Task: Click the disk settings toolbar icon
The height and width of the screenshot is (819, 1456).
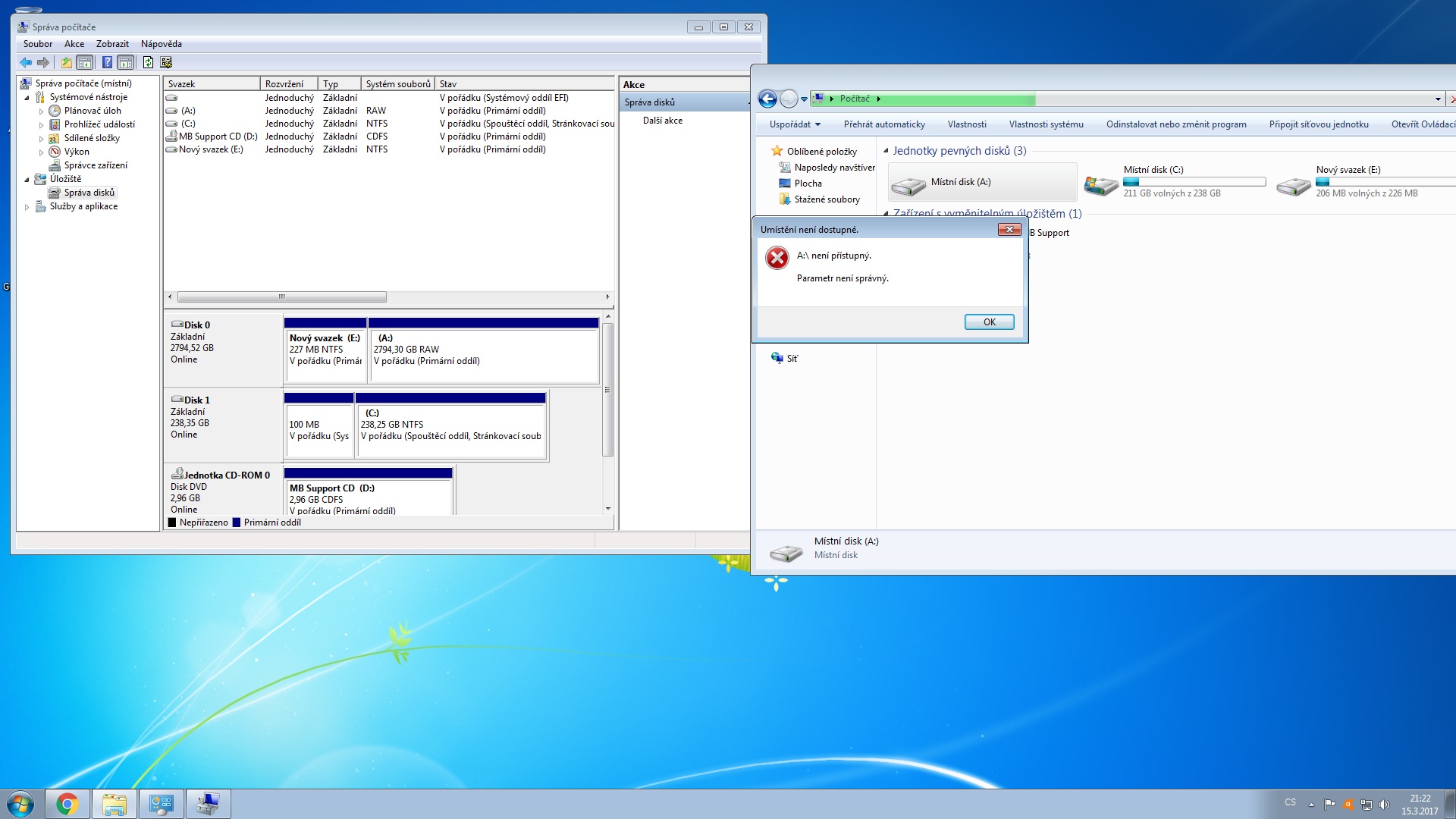Action: [167, 62]
